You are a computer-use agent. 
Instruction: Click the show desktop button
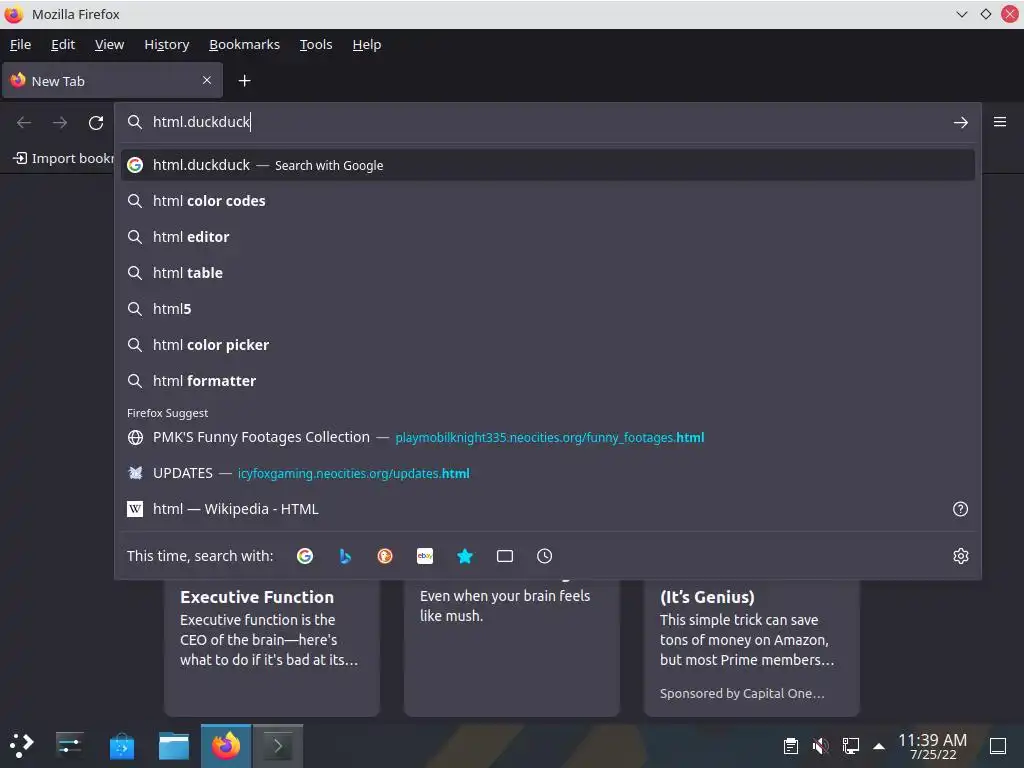click(998, 745)
